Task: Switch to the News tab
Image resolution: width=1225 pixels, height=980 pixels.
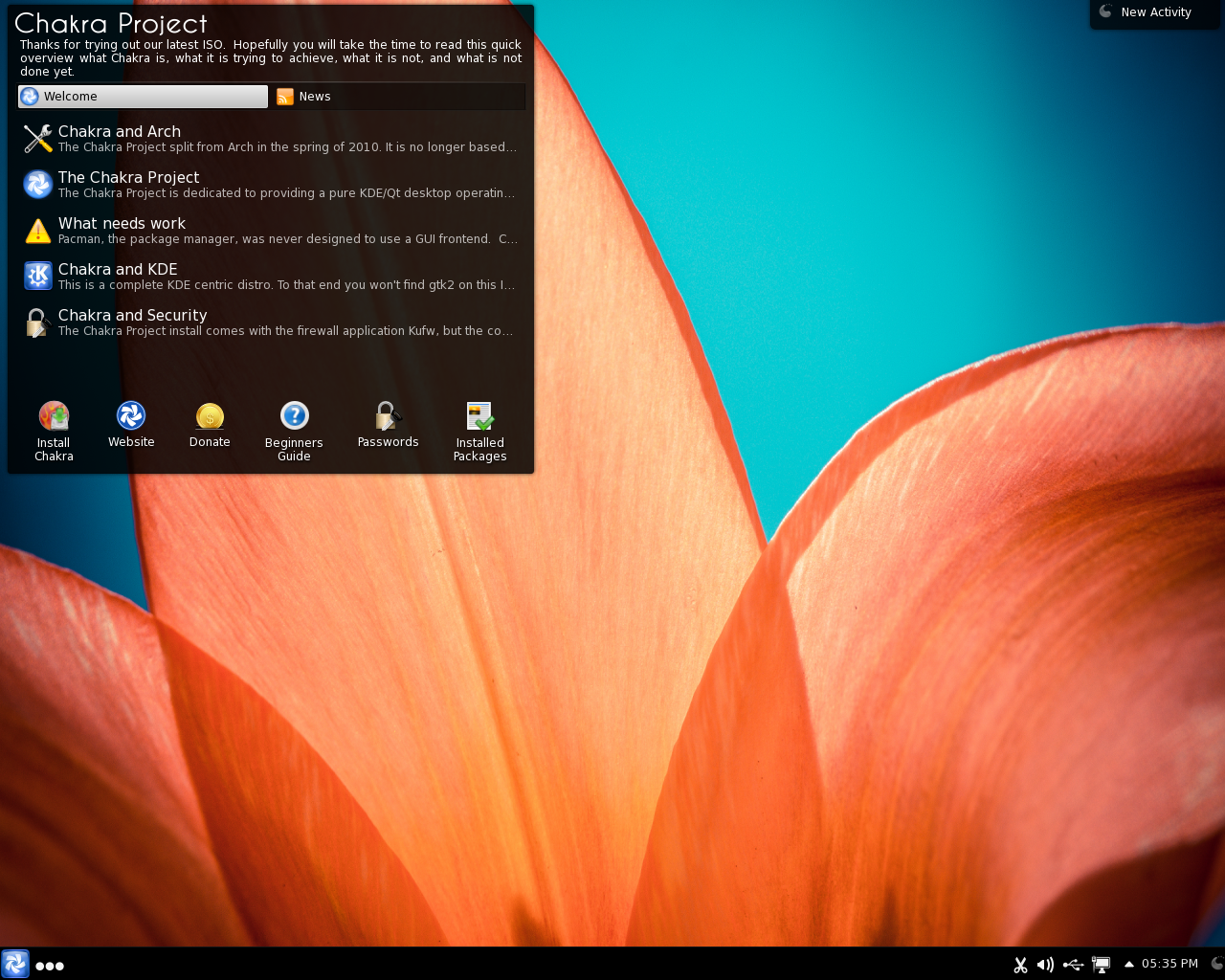Action: point(398,97)
